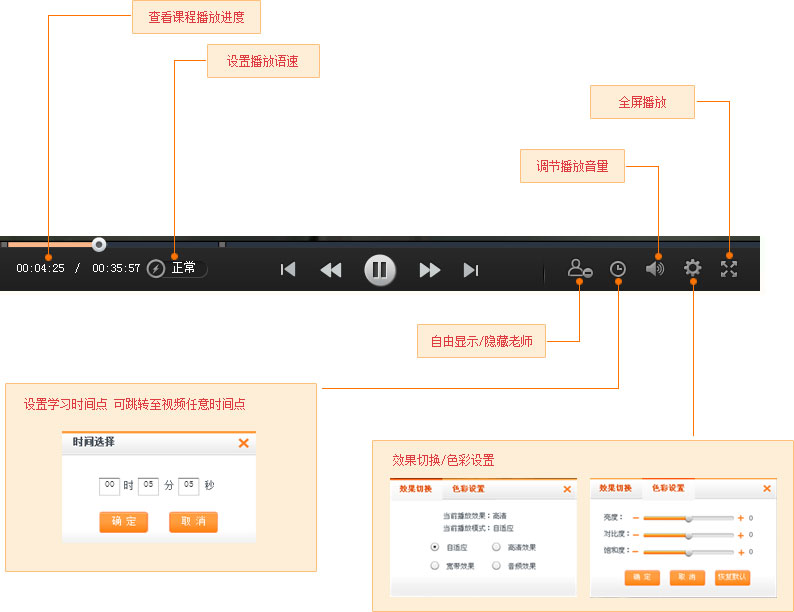Mute the volume speaker icon
794x612 pixels.
[655, 269]
